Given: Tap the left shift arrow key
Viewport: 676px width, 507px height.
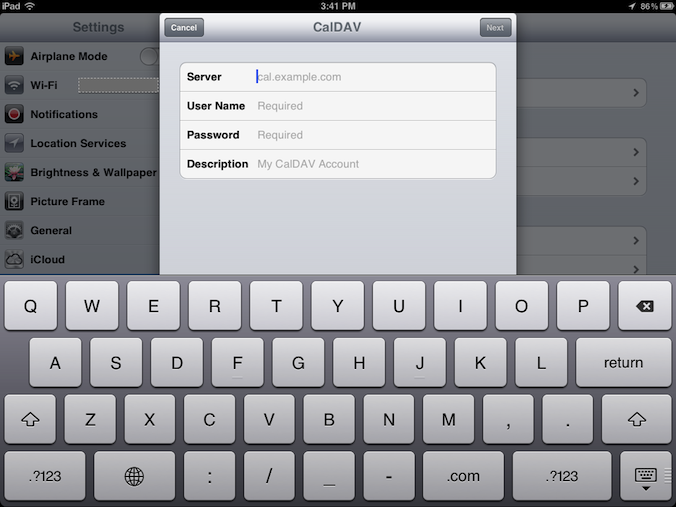Looking at the screenshot, I should point(30,419).
